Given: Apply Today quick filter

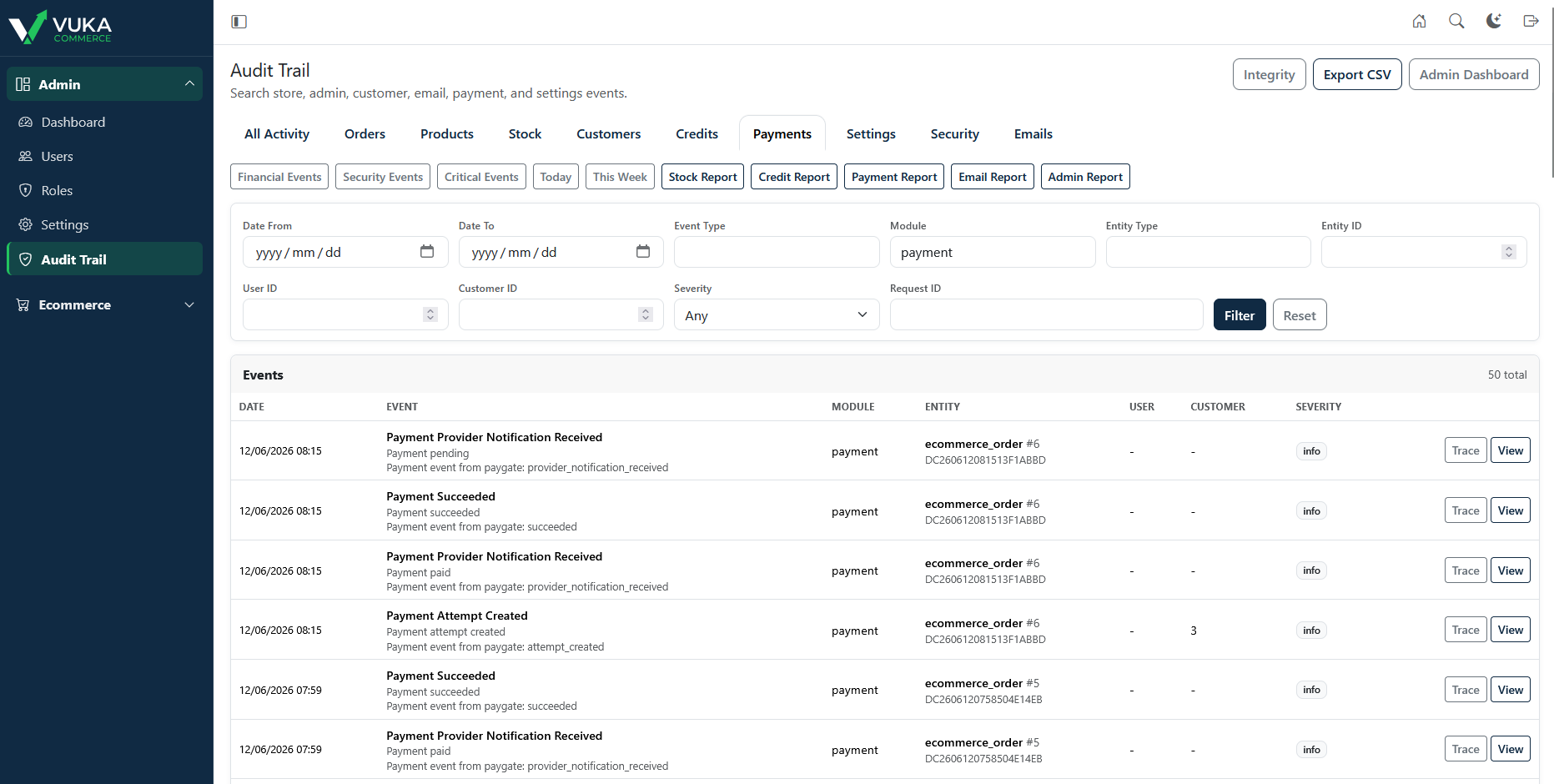Looking at the screenshot, I should [x=556, y=177].
